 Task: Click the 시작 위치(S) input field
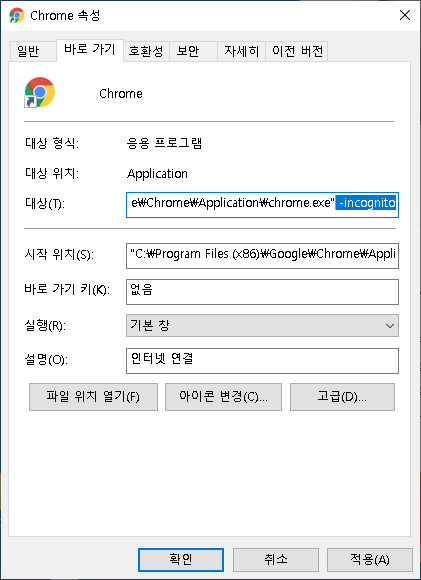pos(262,256)
